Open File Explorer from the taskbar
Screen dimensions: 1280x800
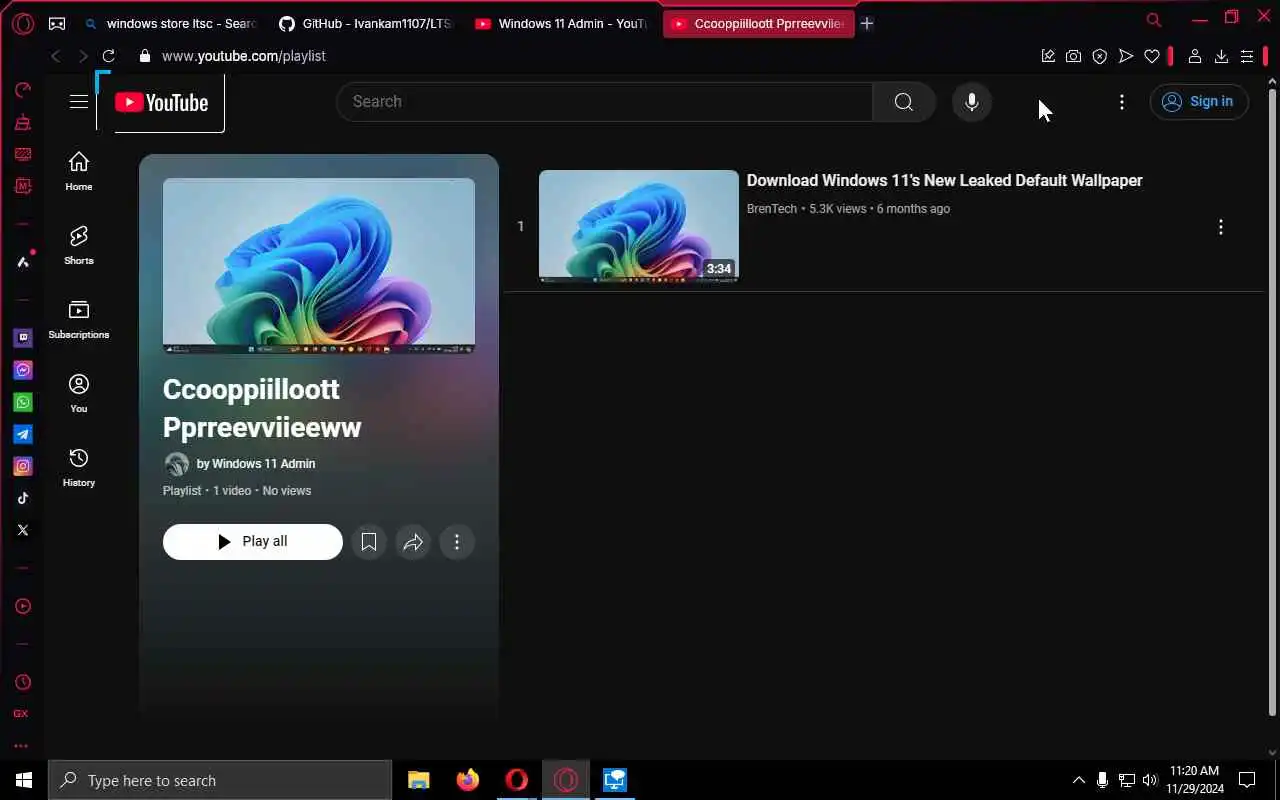point(418,780)
